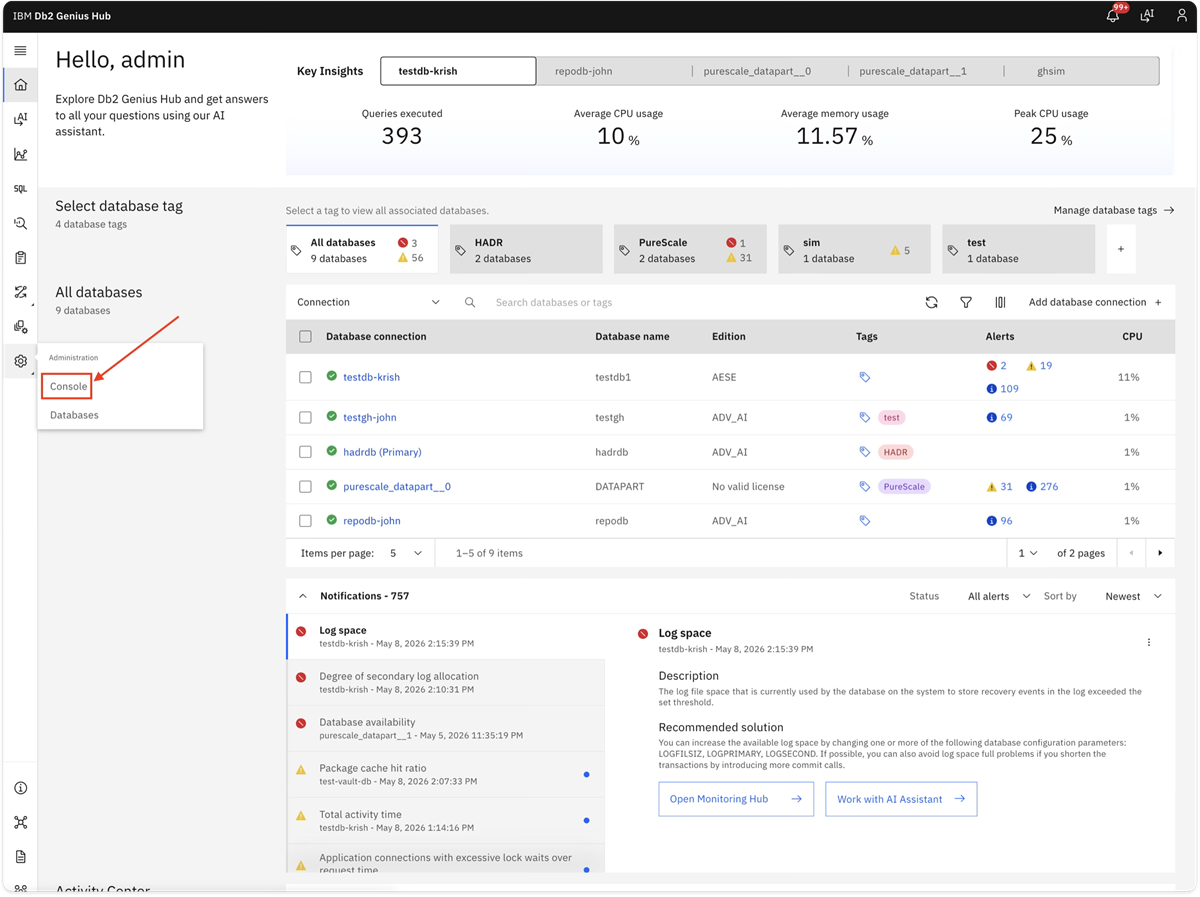Select the Degree of secondary log allocation notification
The image size is (1200, 897).
pyautogui.click(x=446, y=682)
